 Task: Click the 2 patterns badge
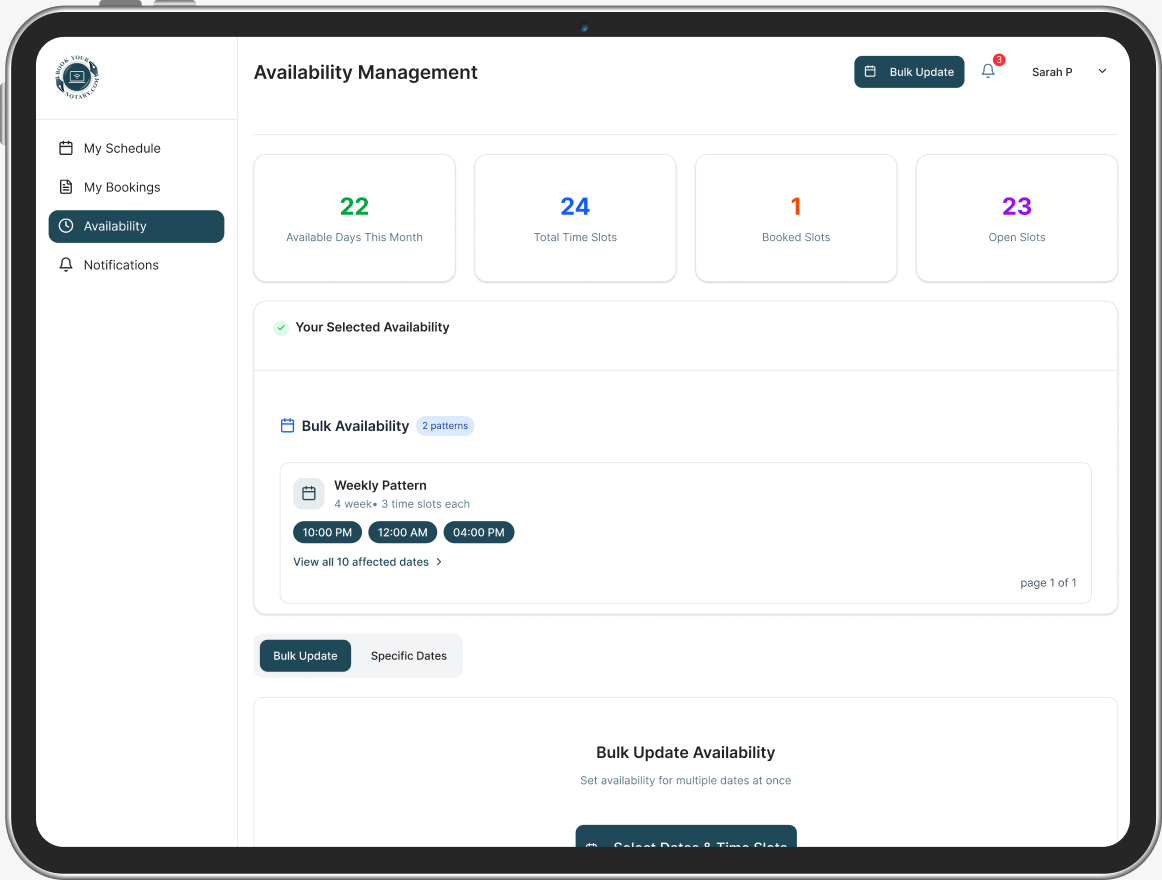445,426
